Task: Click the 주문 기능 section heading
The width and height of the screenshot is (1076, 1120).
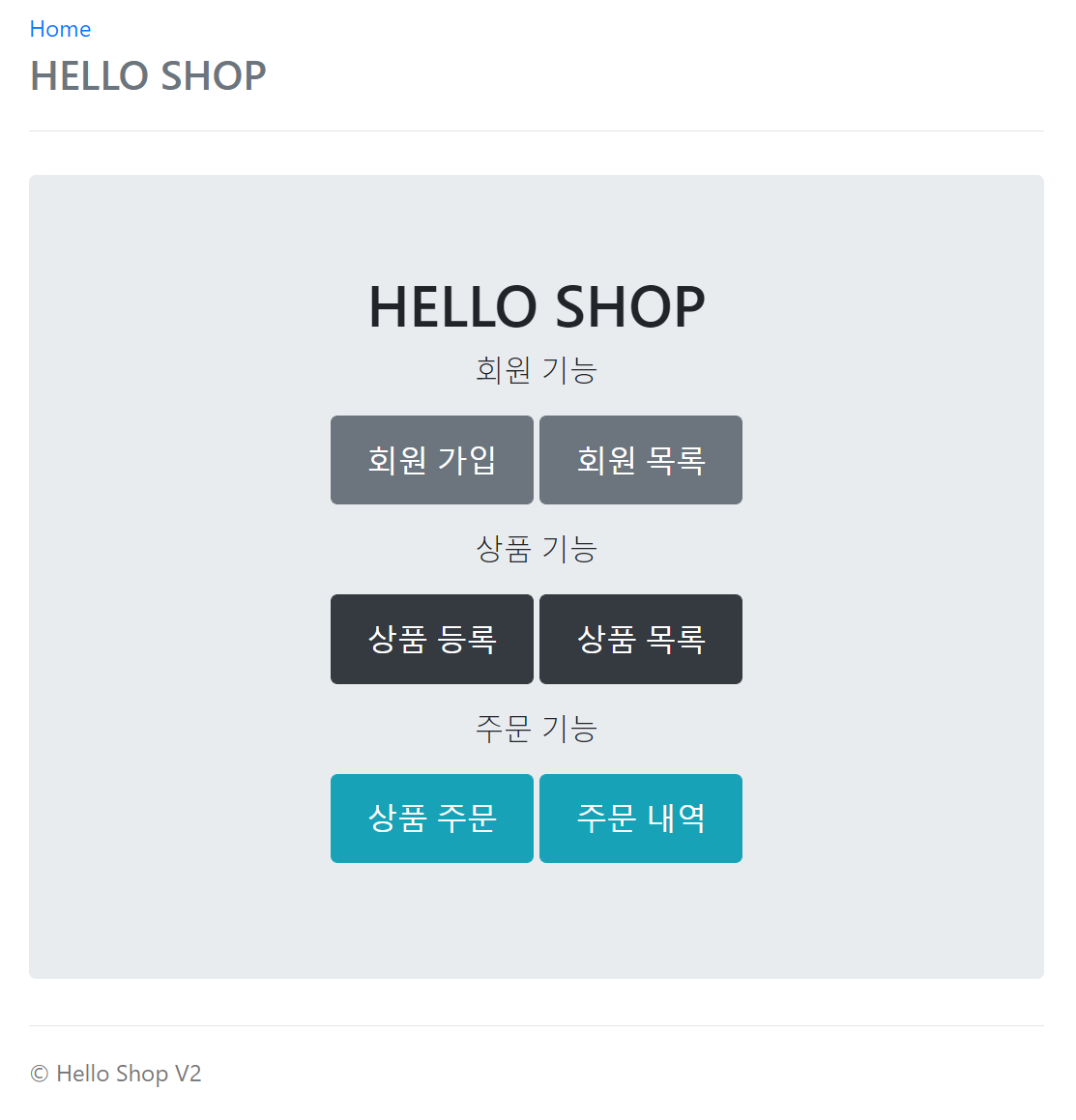Action: pos(537,728)
